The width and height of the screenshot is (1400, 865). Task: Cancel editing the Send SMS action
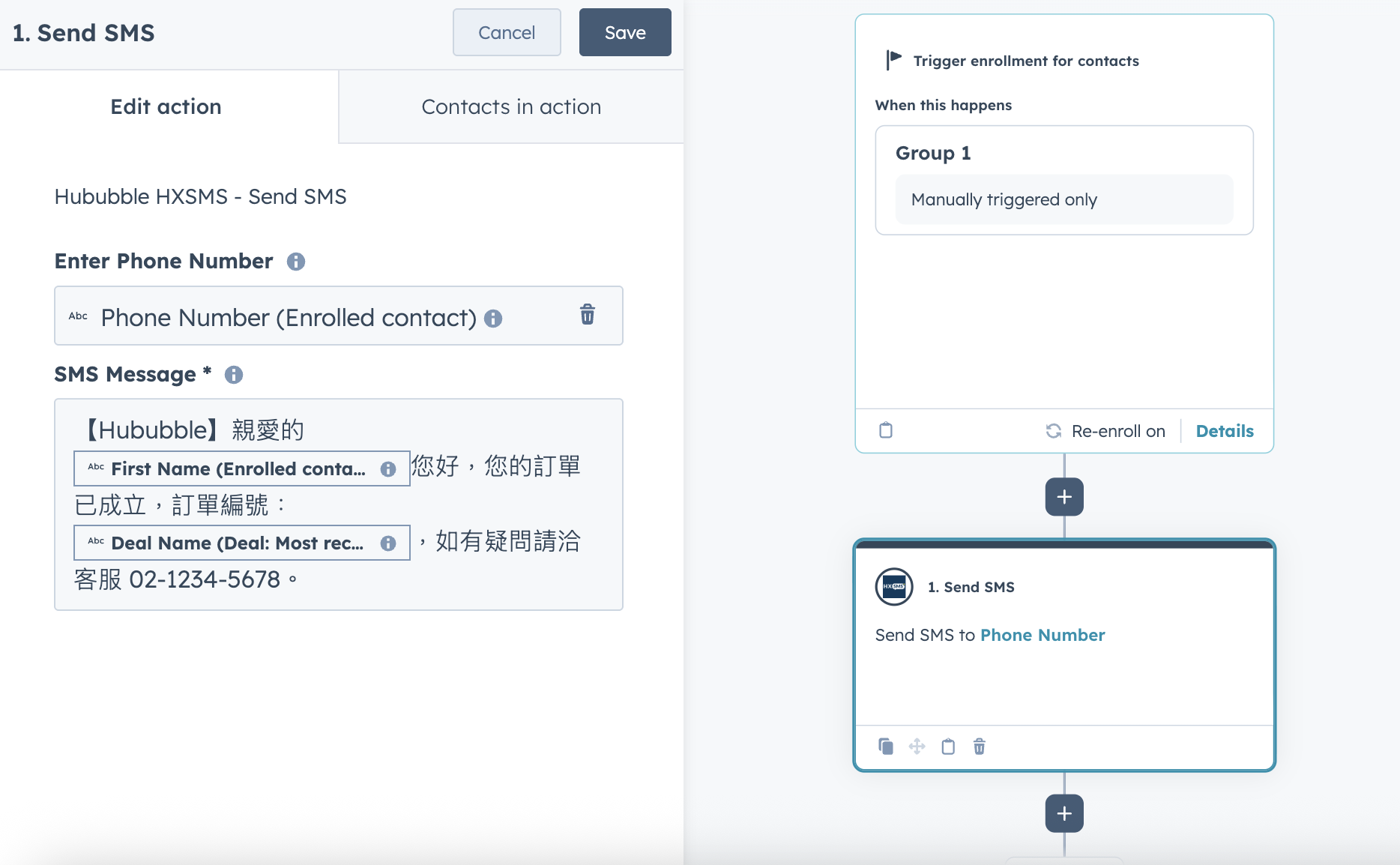point(507,33)
